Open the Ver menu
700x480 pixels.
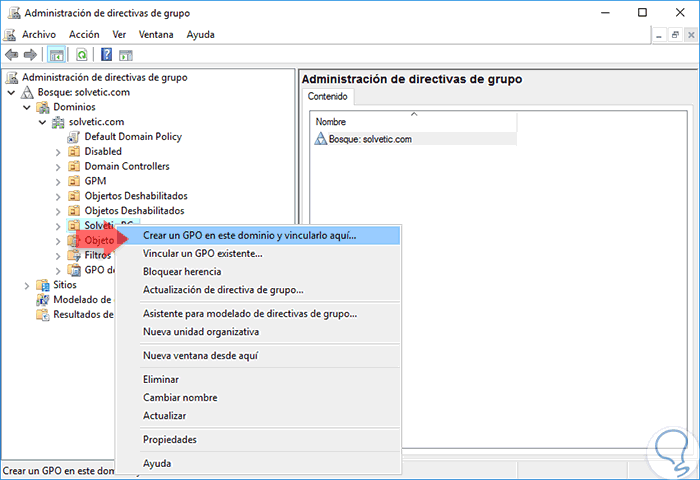(x=119, y=34)
